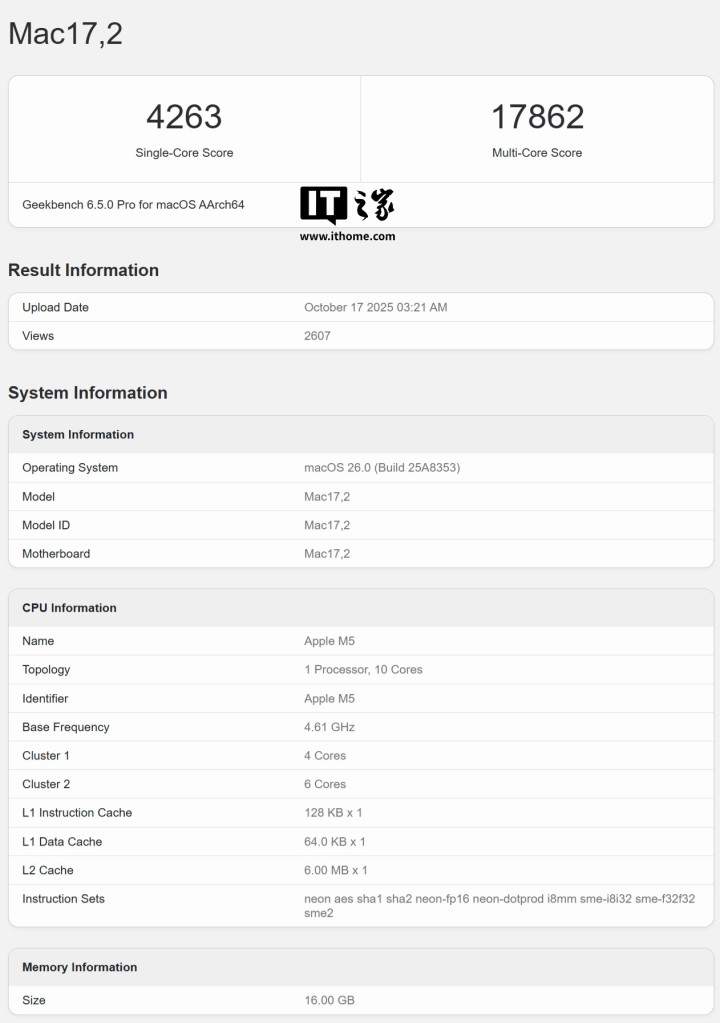Click Geekbench 6.5.0 Pro version text

point(133,205)
